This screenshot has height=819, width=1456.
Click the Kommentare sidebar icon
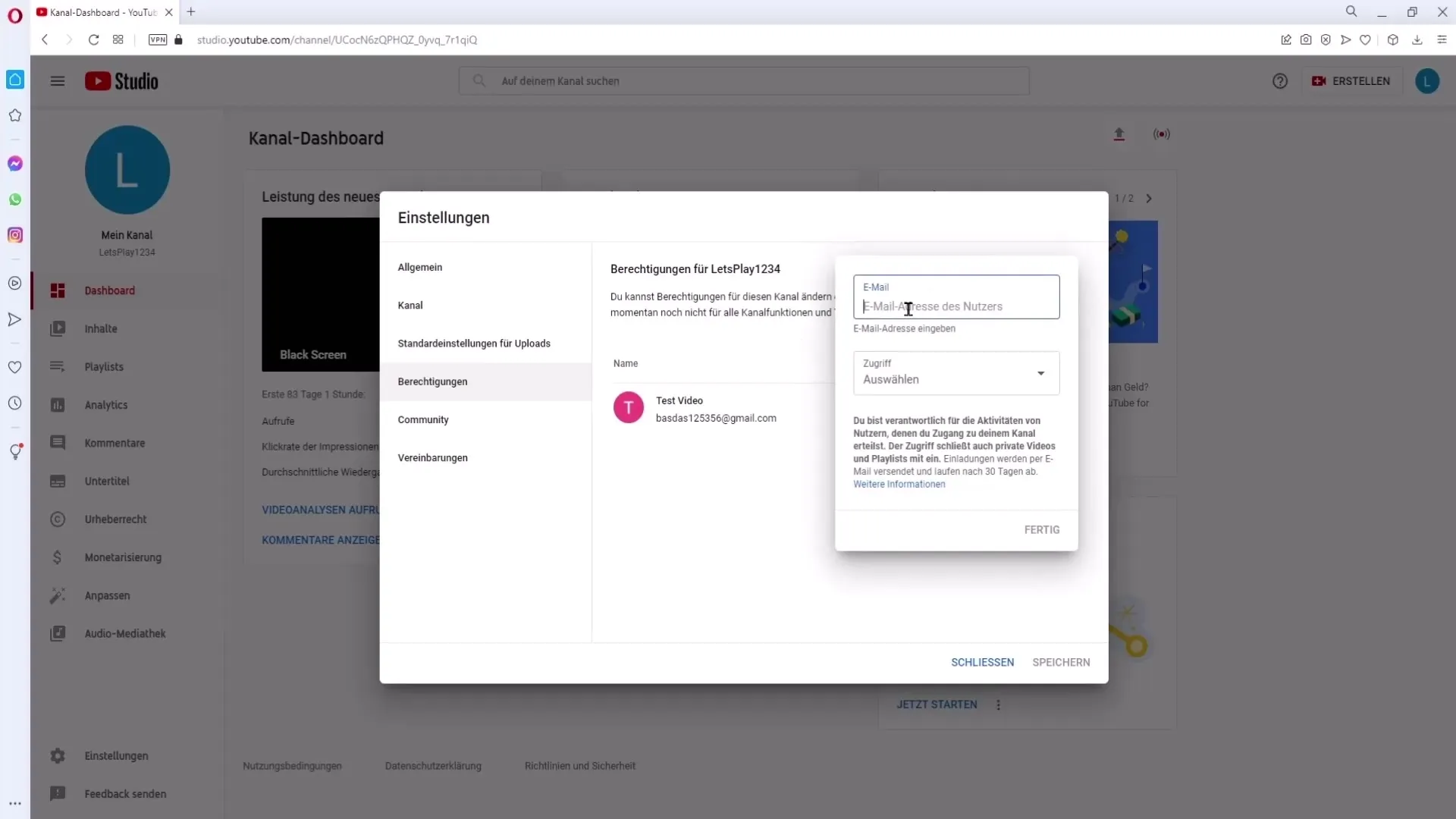pyautogui.click(x=57, y=443)
